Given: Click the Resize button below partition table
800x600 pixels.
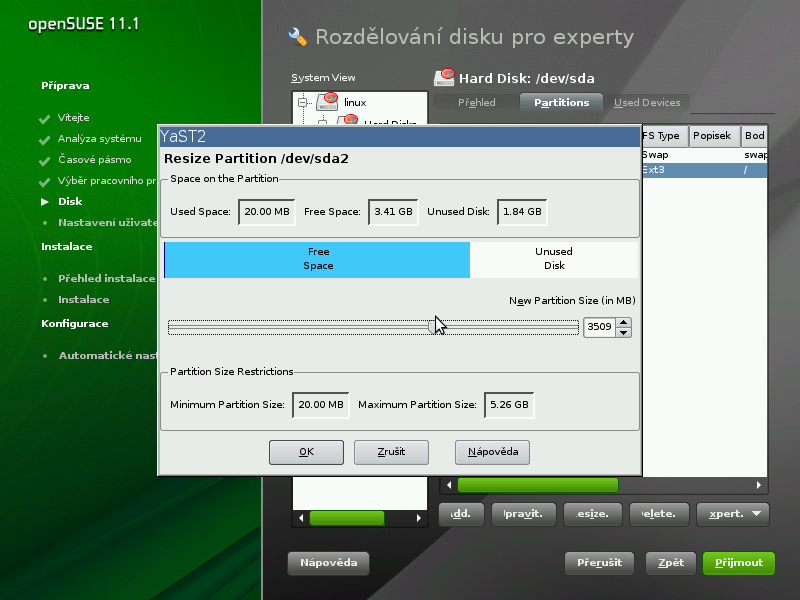Looking at the screenshot, I should point(592,514).
